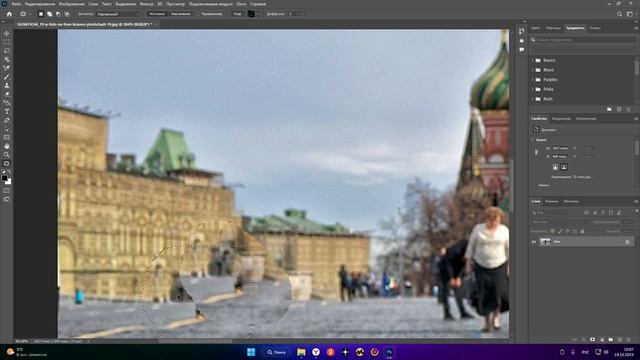Click the pattern preview swatch in options bar
640x360 pixels.
251,14
